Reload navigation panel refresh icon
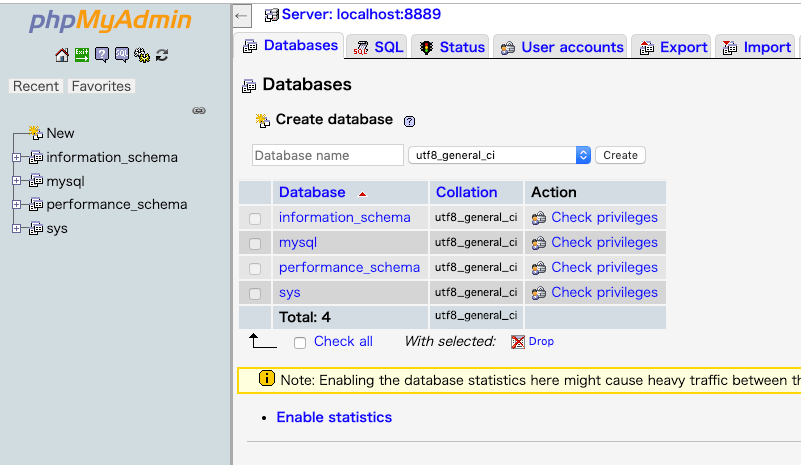Image resolution: width=801 pixels, height=465 pixels. pyautogui.click(x=162, y=55)
